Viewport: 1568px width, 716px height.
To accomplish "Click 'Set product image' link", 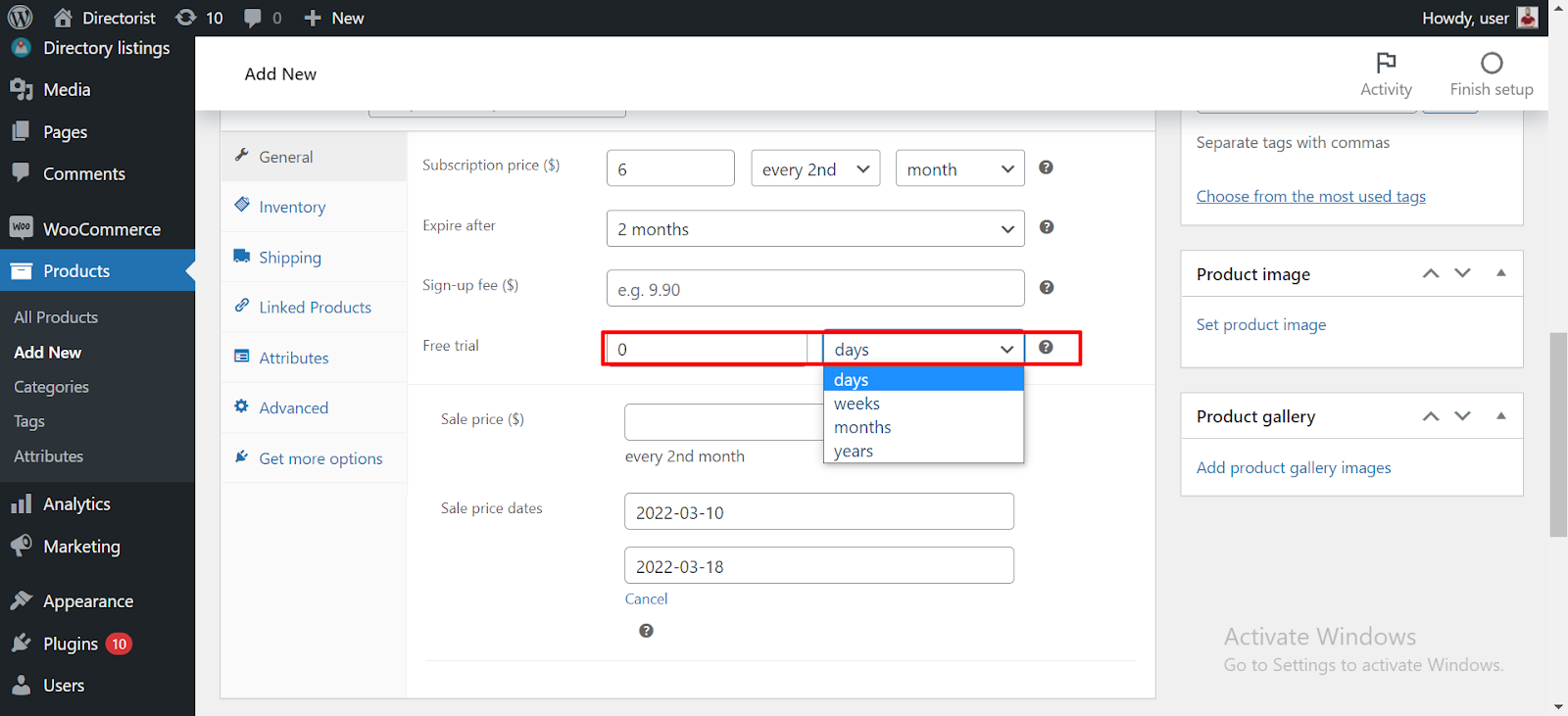I will (1260, 324).
